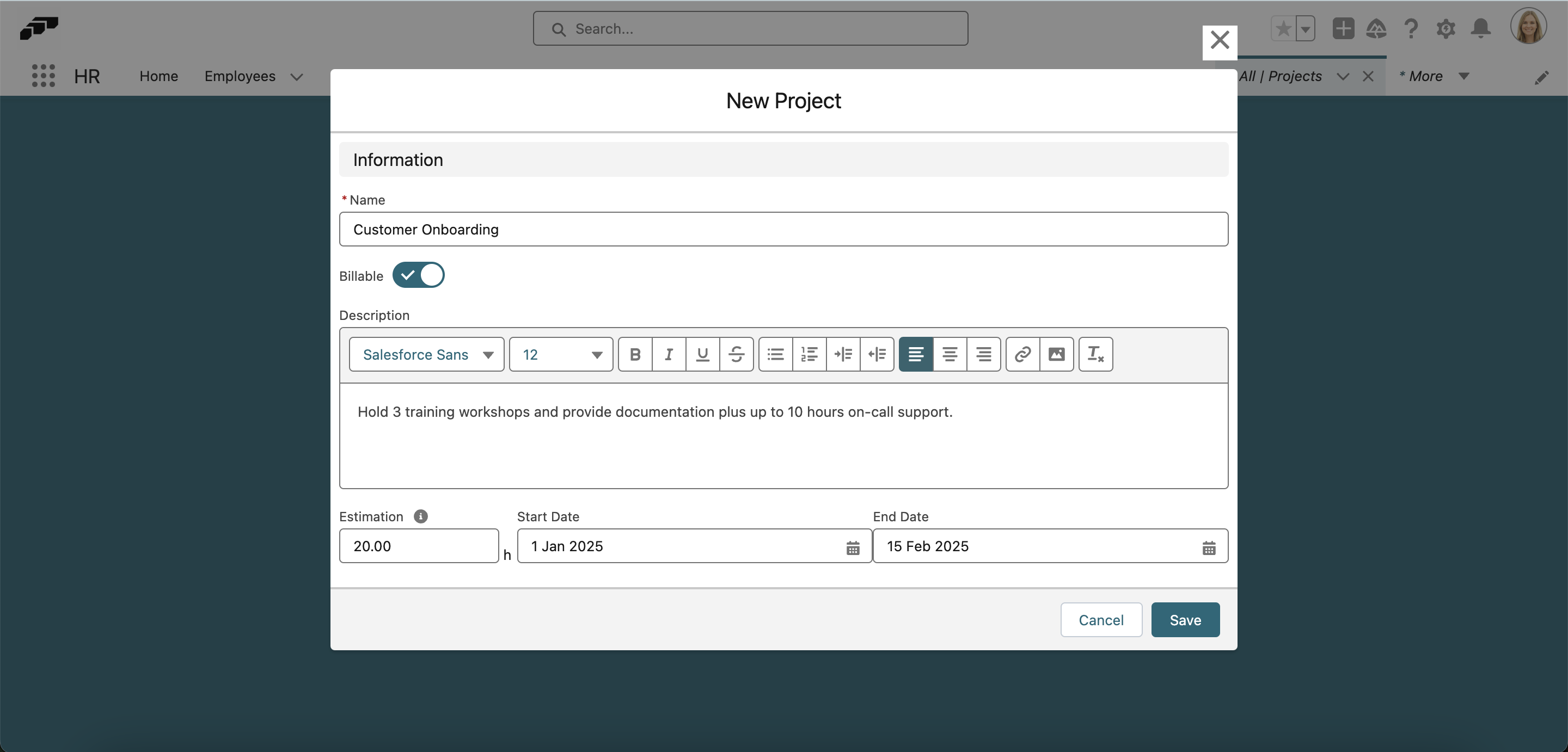Switch to the Home tab
The height and width of the screenshot is (752, 1568).
click(159, 76)
